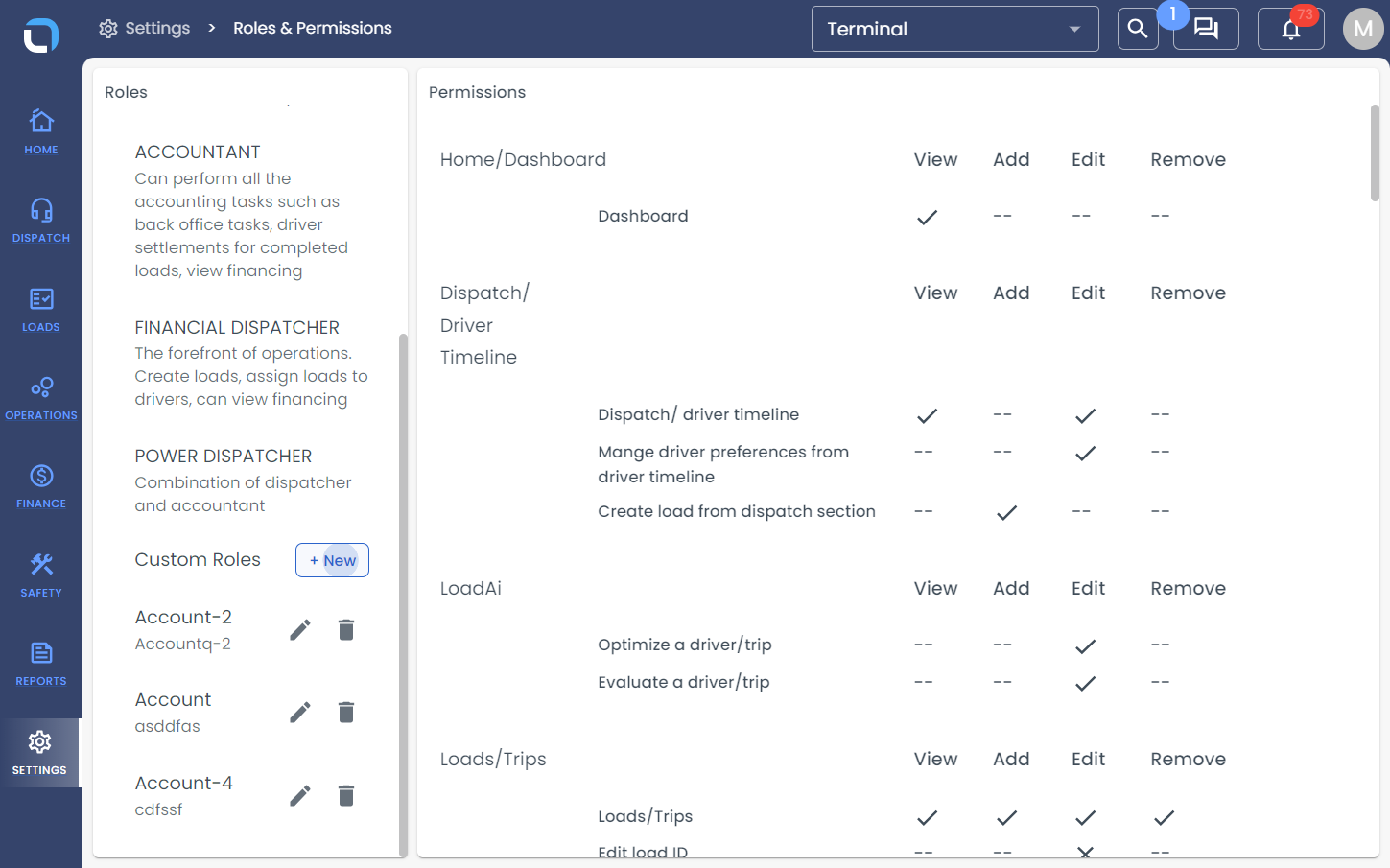This screenshot has height=868, width=1390.
Task: Delete the Account-2 custom role
Action: click(346, 629)
